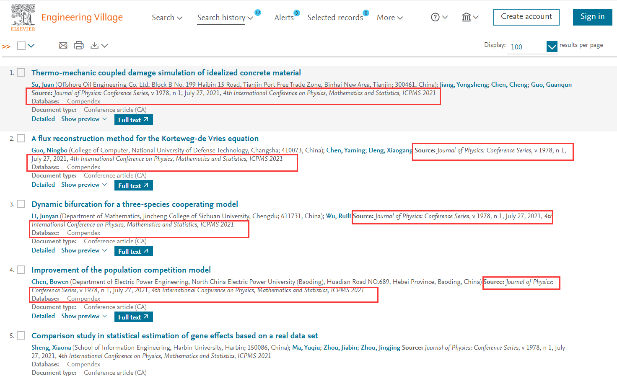Tick the checkbox for result 3

pyautogui.click(x=21, y=204)
